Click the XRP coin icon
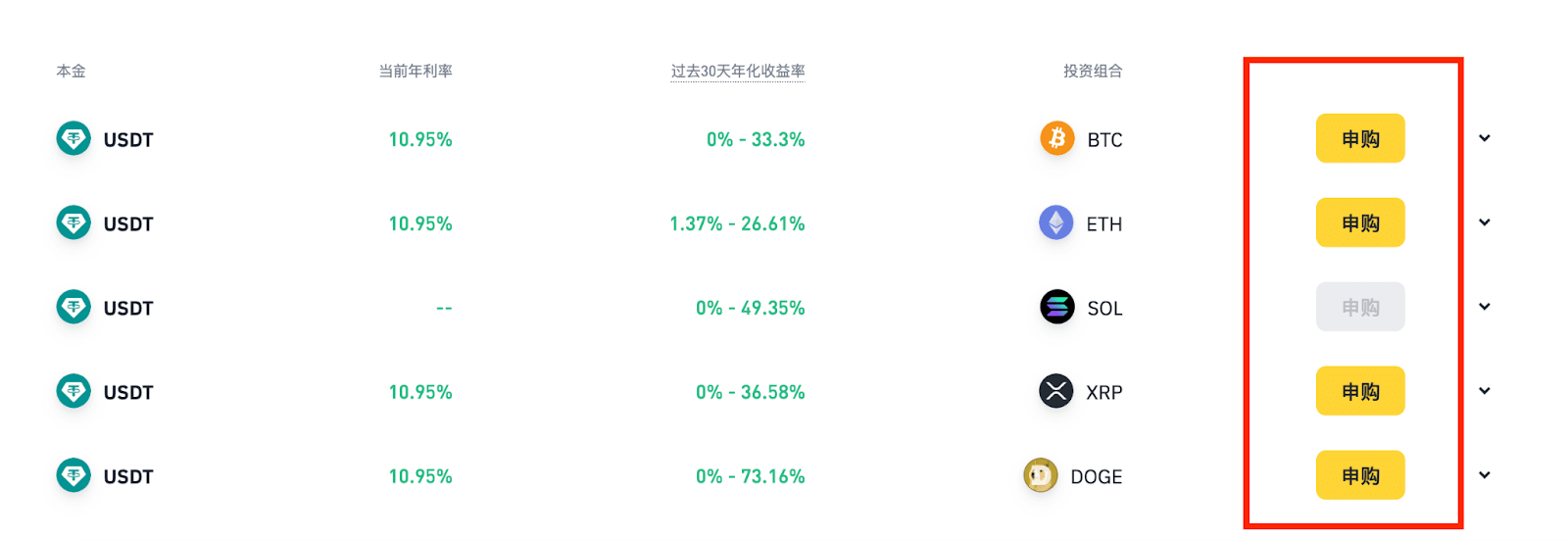The height and width of the screenshot is (541, 1568). coord(1055,391)
